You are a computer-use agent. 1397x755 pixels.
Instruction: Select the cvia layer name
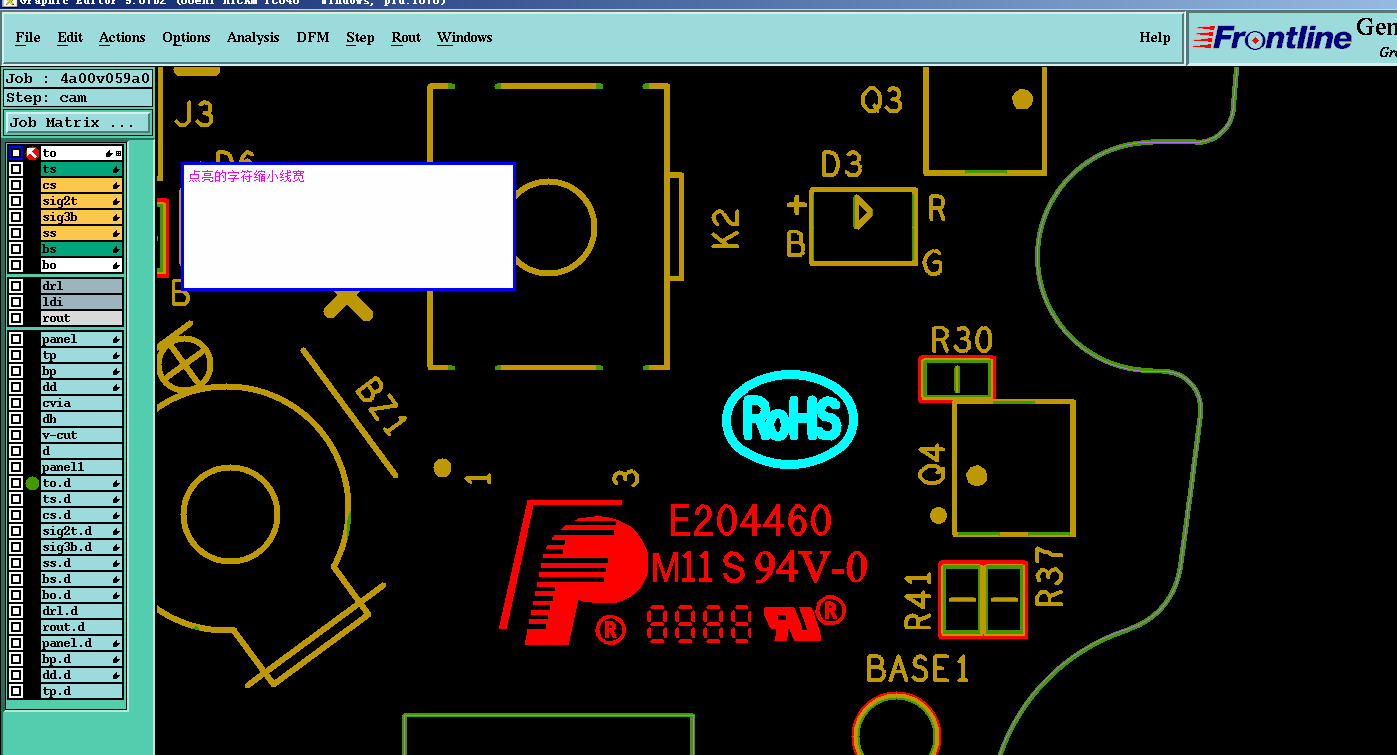point(81,403)
